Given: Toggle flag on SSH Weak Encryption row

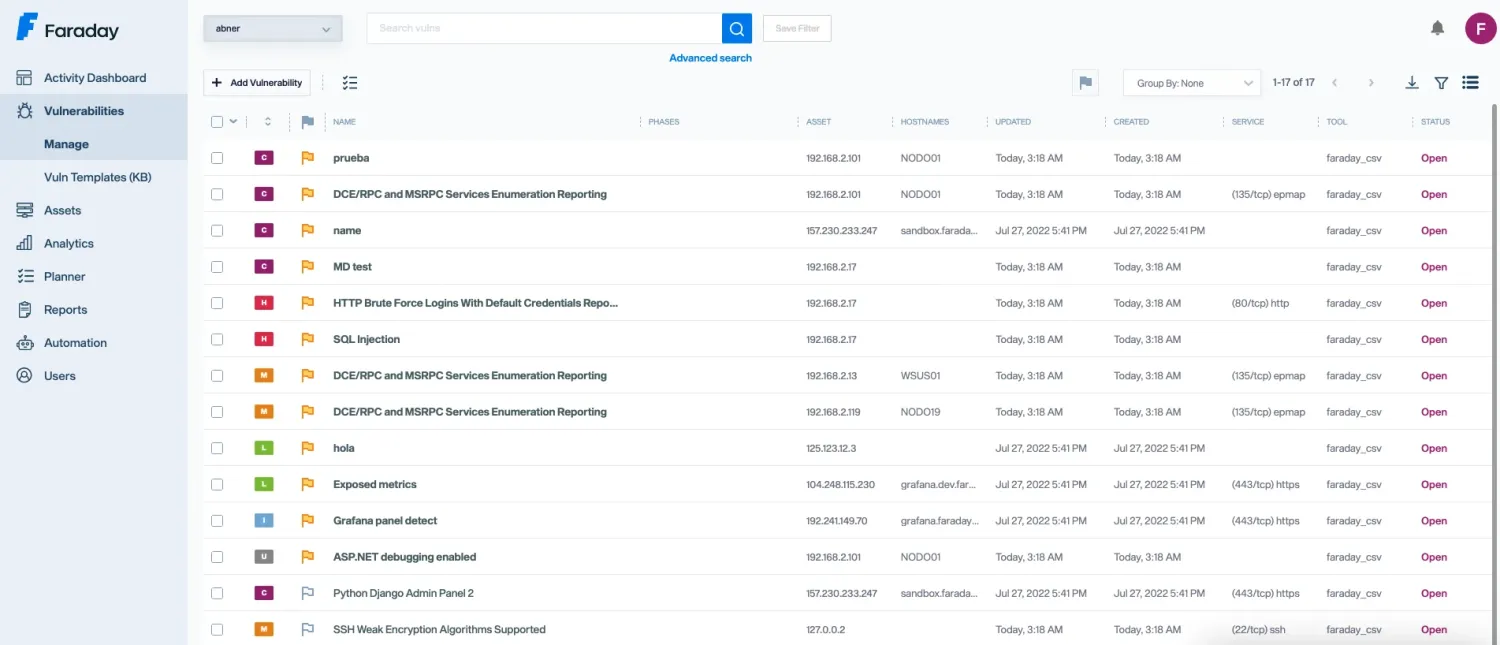Looking at the screenshot, I should [307, 630].
